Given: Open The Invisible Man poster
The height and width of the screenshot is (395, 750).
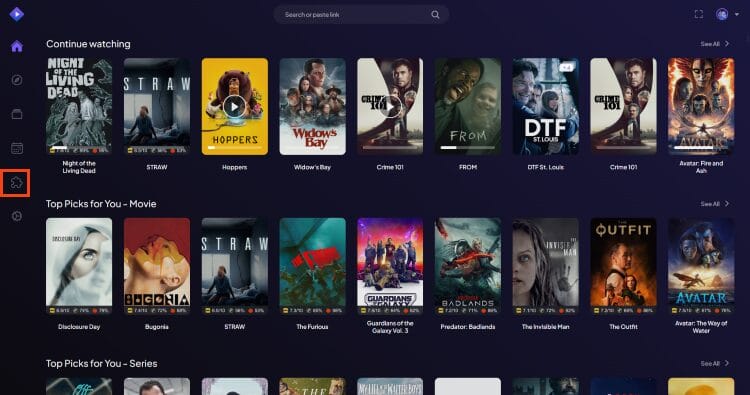Looking at the screenshot, I should pos(546,266).
